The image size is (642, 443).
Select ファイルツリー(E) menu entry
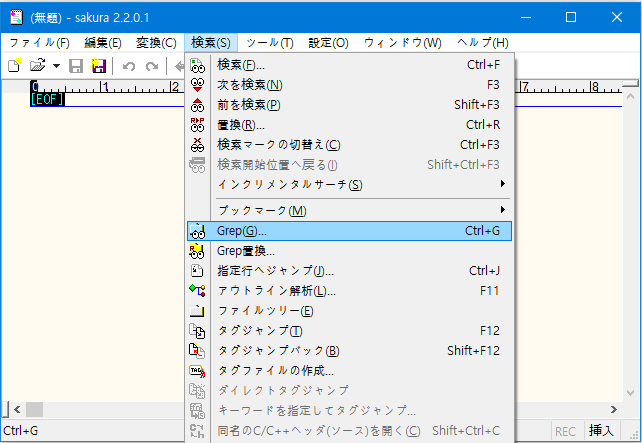(349, 311)
